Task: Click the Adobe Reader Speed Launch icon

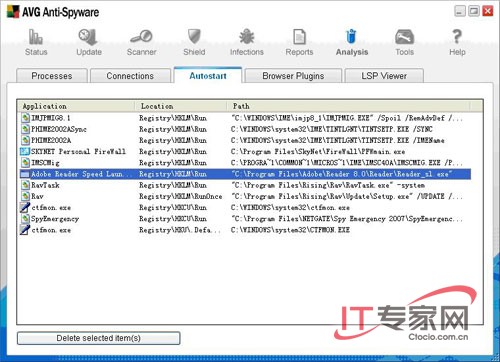Action: [x=25, y=174]
